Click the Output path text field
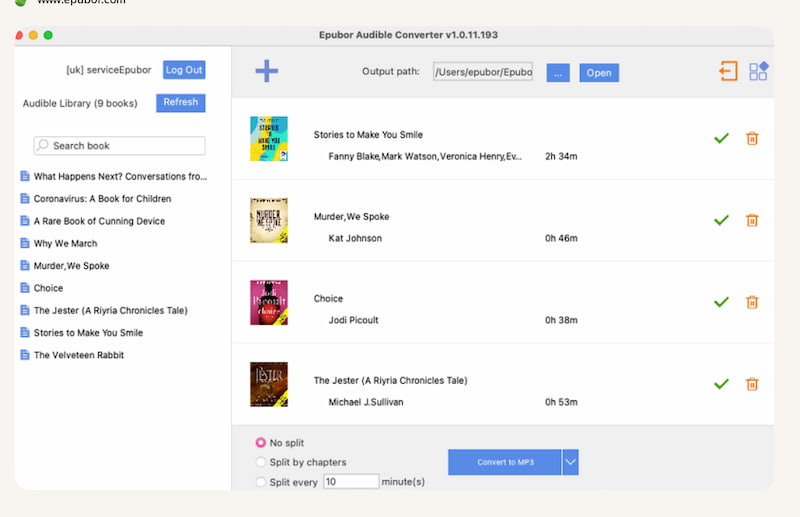 click(483, 72)
